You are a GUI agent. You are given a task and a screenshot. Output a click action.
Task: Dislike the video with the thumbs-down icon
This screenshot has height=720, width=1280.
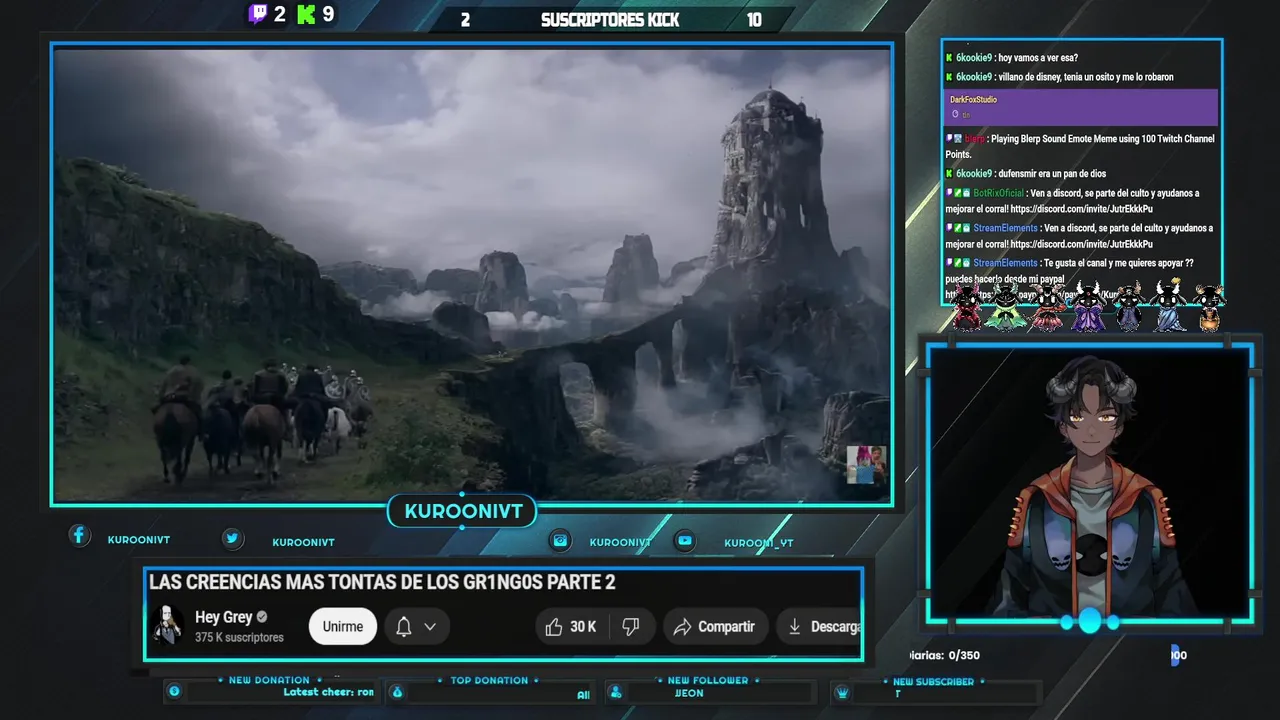[631, 627]
